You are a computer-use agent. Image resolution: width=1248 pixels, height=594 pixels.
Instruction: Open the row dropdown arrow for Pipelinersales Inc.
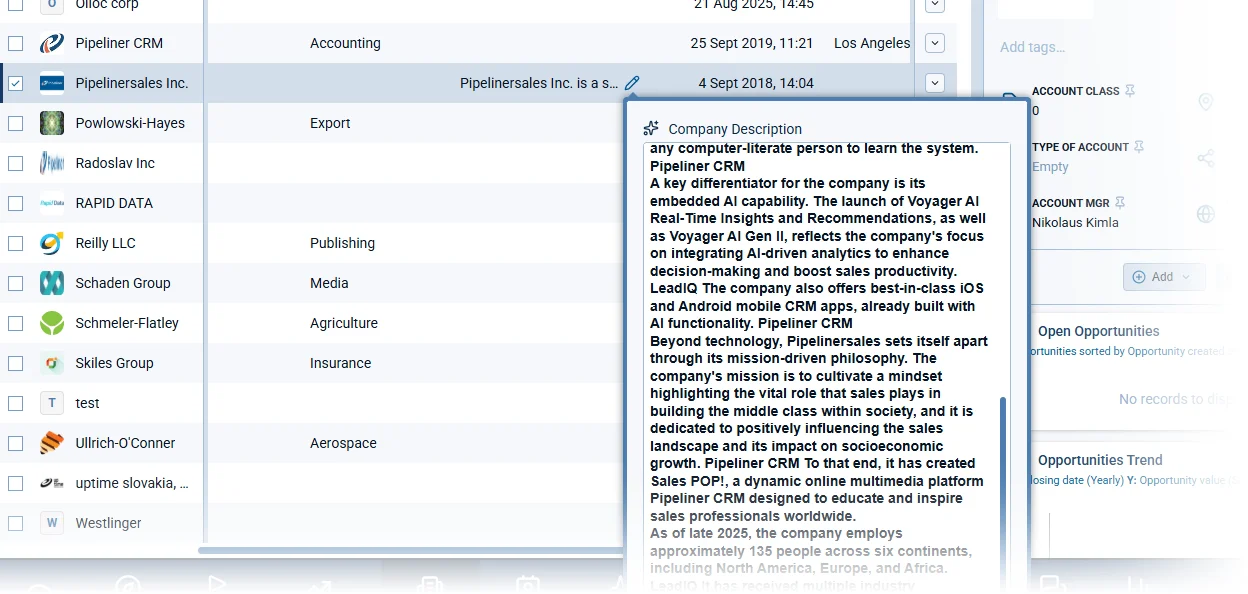click(935, 83)
